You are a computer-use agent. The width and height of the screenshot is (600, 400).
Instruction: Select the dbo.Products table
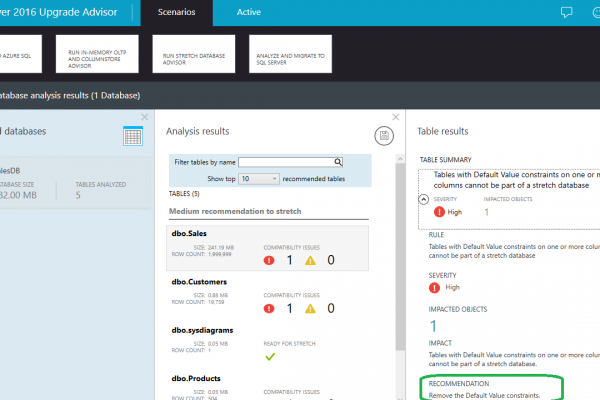[267, 386]
